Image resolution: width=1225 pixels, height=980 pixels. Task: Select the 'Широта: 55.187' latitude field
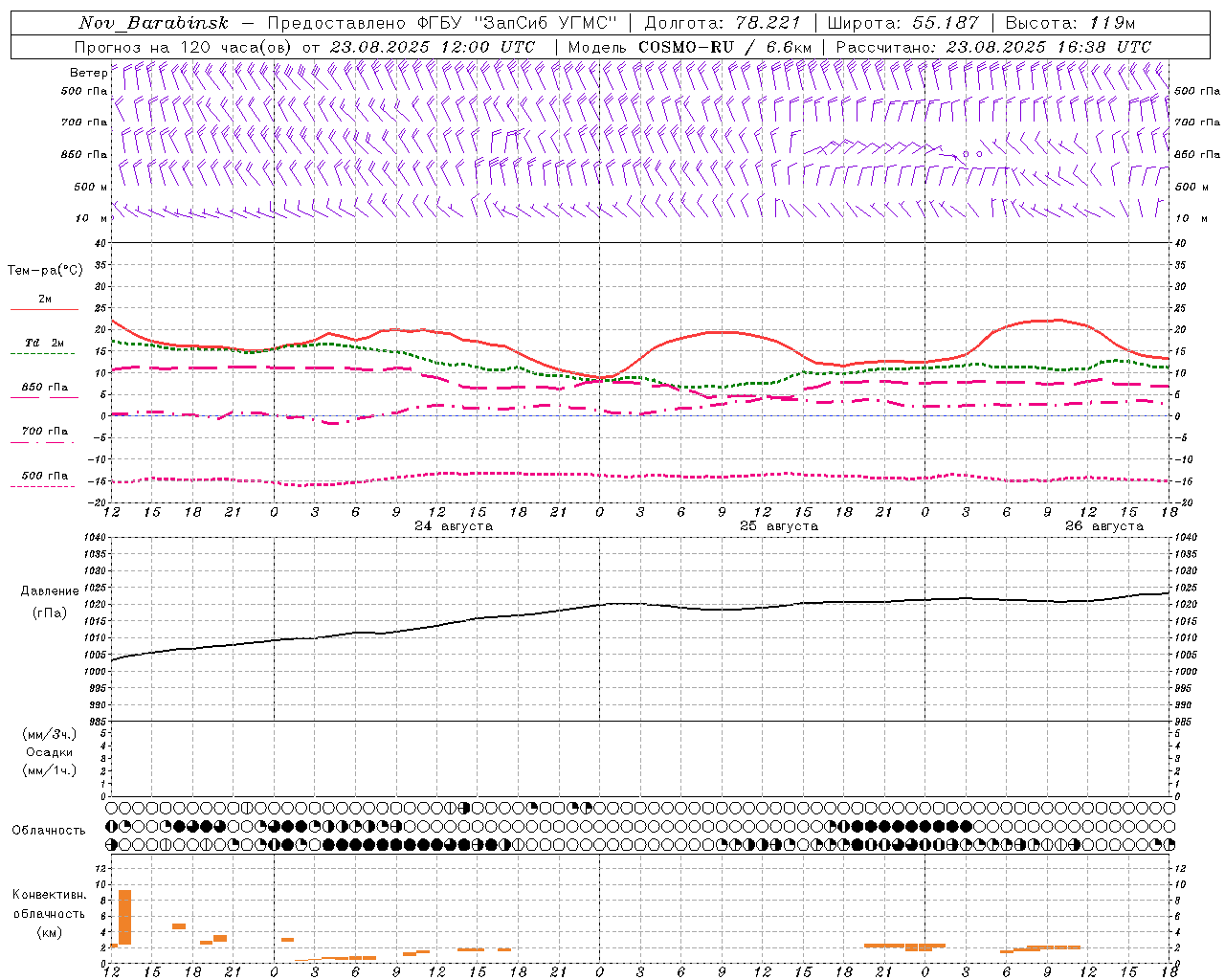[903, 23]
